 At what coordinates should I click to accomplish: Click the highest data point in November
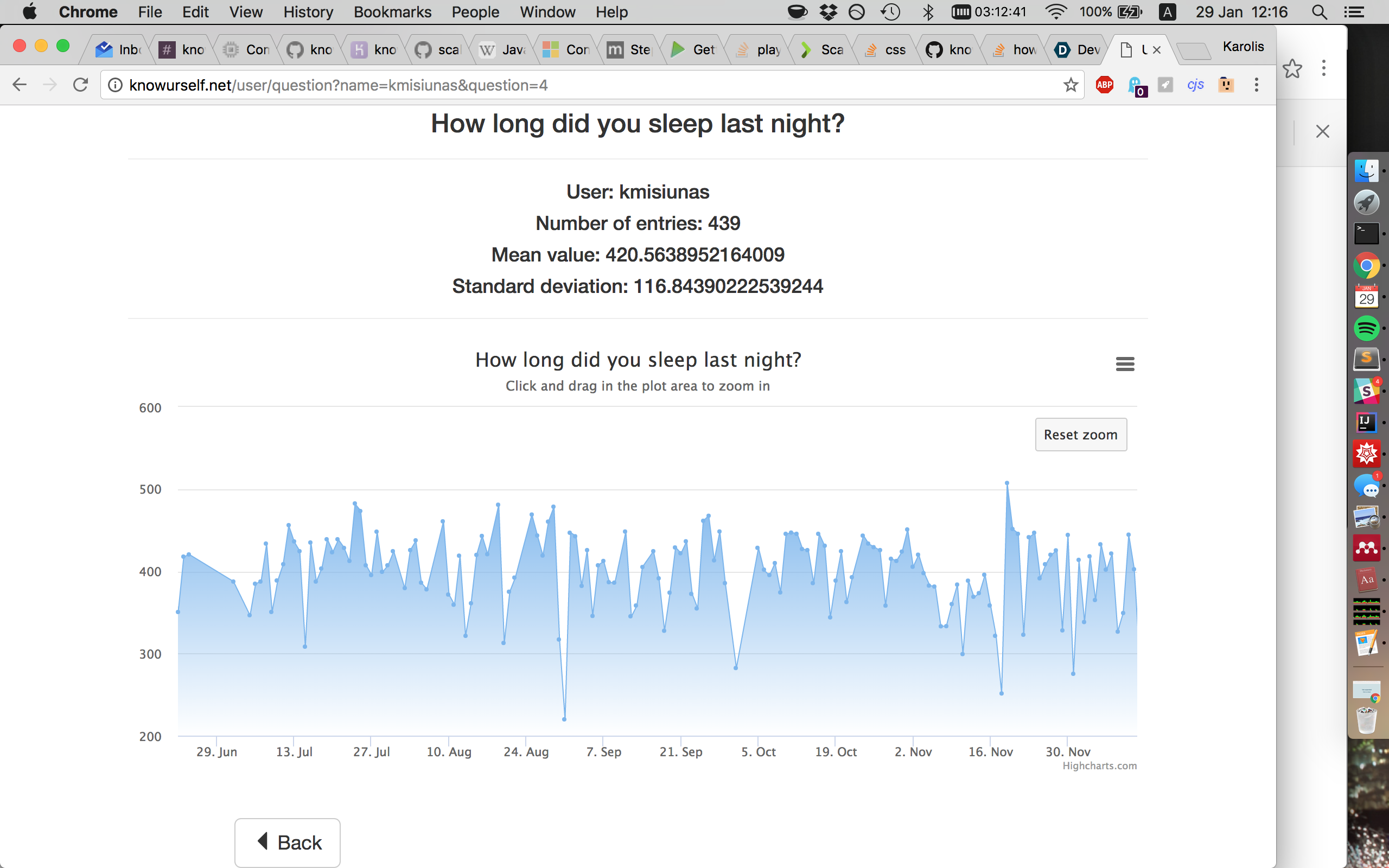1006,483
